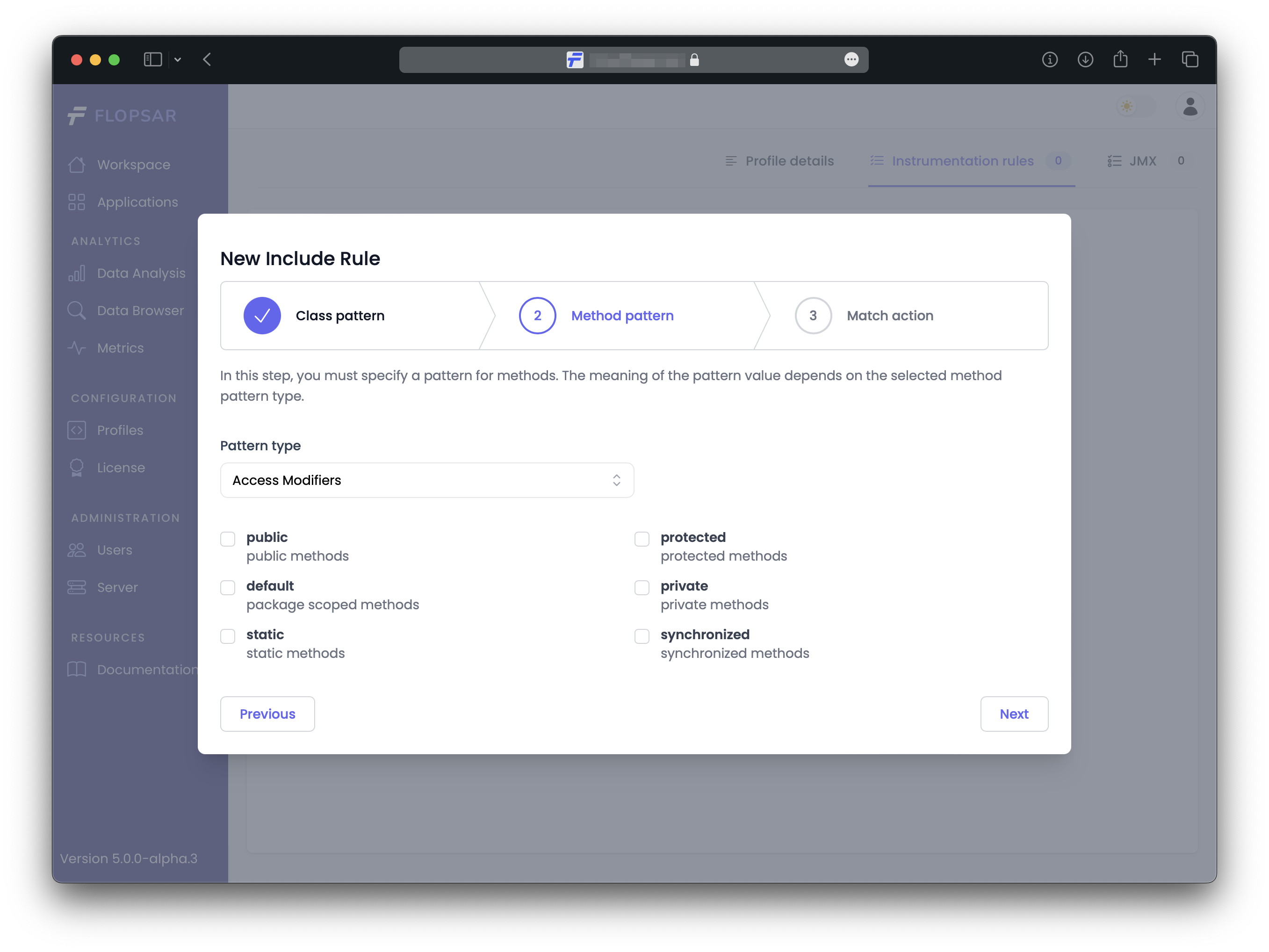Check the synchronized methods option
This screenshot has width=1269, height=952.
point(642,636)
